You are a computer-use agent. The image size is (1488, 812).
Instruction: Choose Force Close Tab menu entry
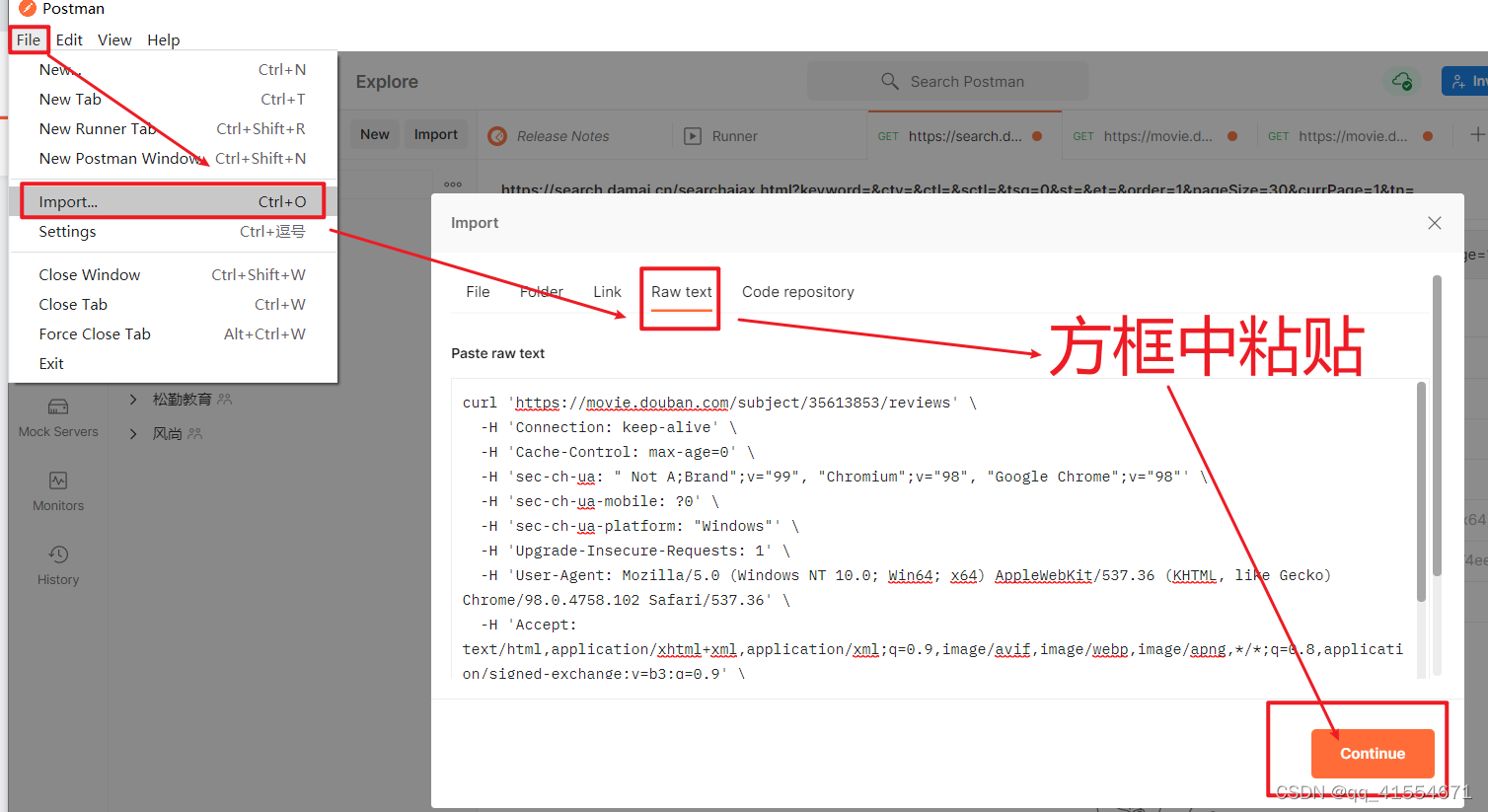click(x=173, y=333)
